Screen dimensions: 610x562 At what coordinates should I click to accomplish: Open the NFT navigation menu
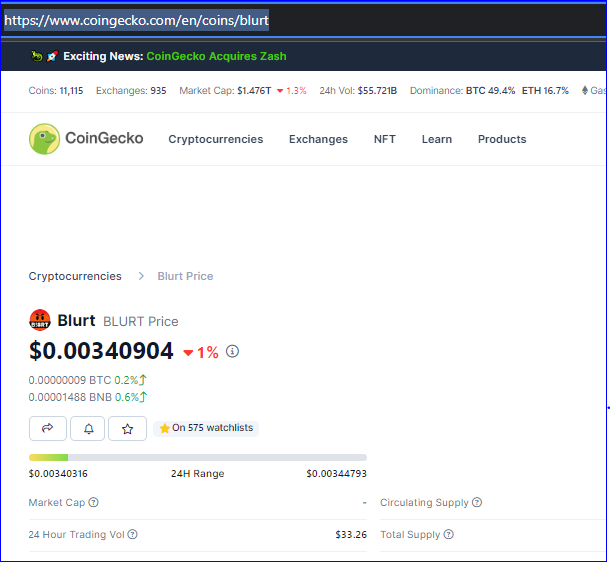384,139
